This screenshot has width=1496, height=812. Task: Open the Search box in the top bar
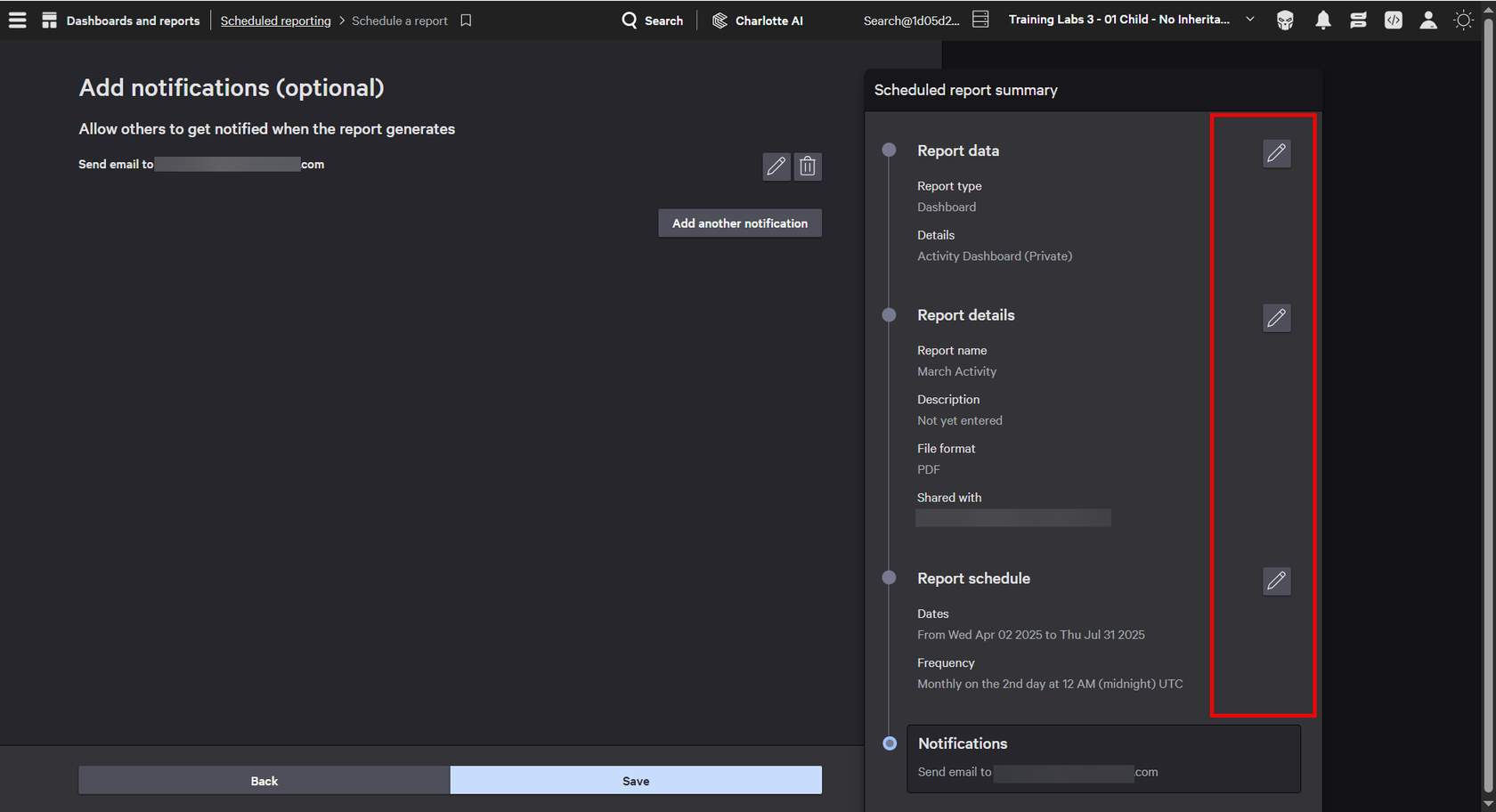click(652, 20)
